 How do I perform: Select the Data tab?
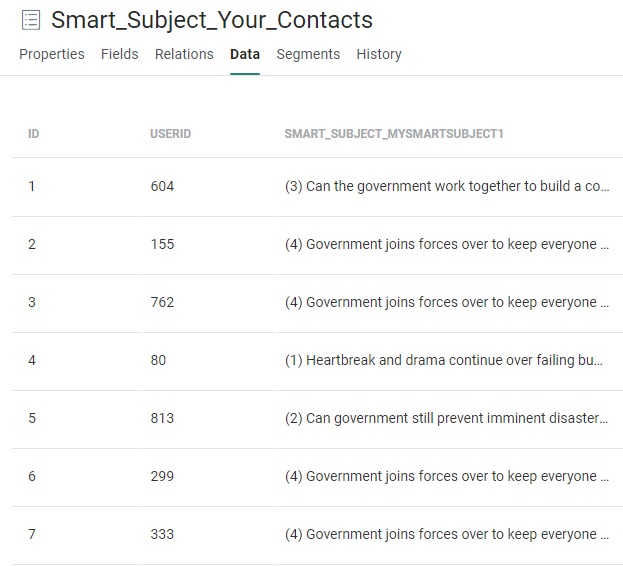[245, 54]
